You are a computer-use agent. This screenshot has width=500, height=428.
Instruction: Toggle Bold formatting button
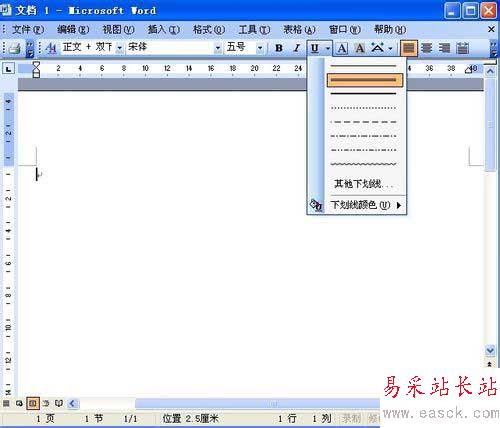click(x=279, y=48)
